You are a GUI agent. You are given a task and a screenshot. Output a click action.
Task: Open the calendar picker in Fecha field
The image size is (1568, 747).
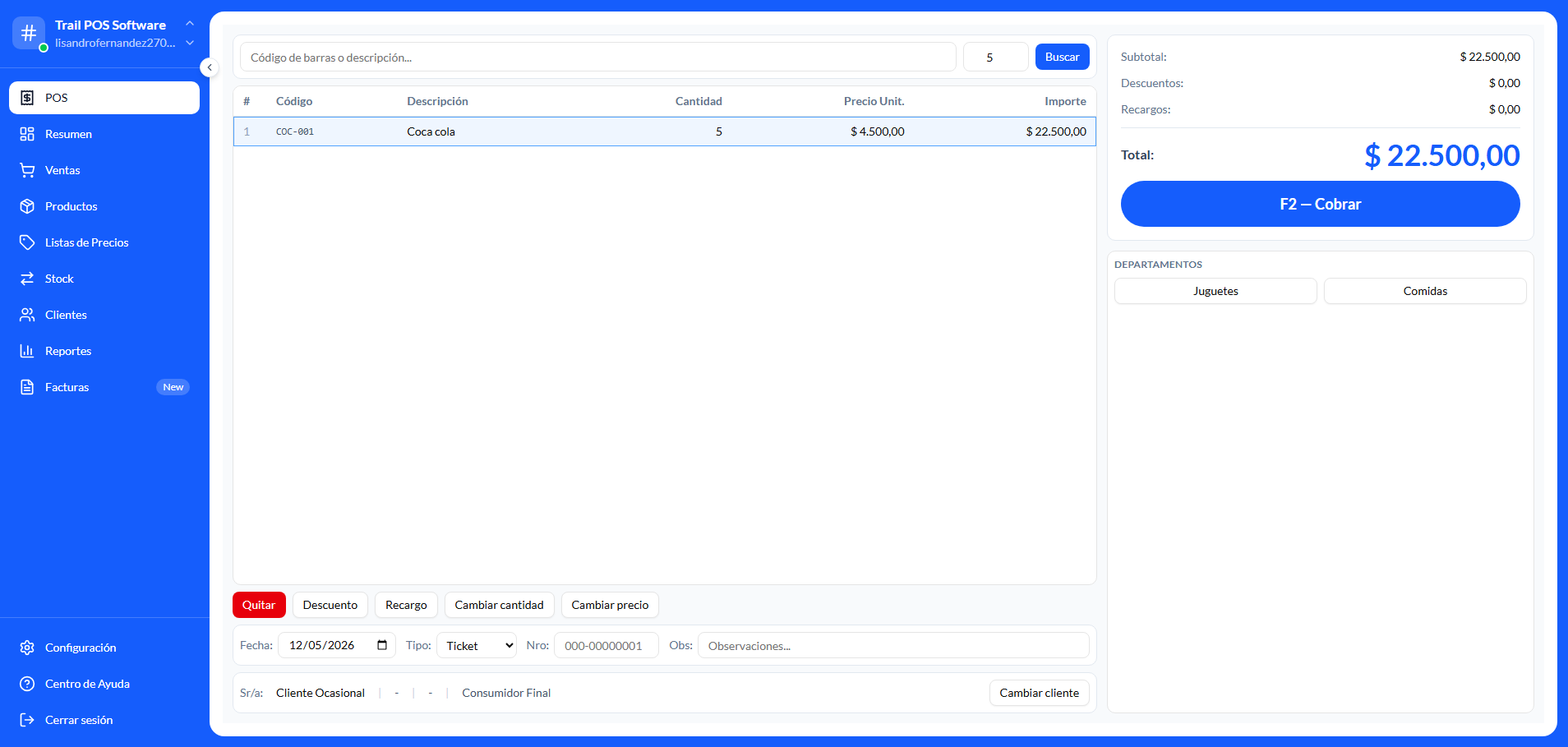pos(382,645)
